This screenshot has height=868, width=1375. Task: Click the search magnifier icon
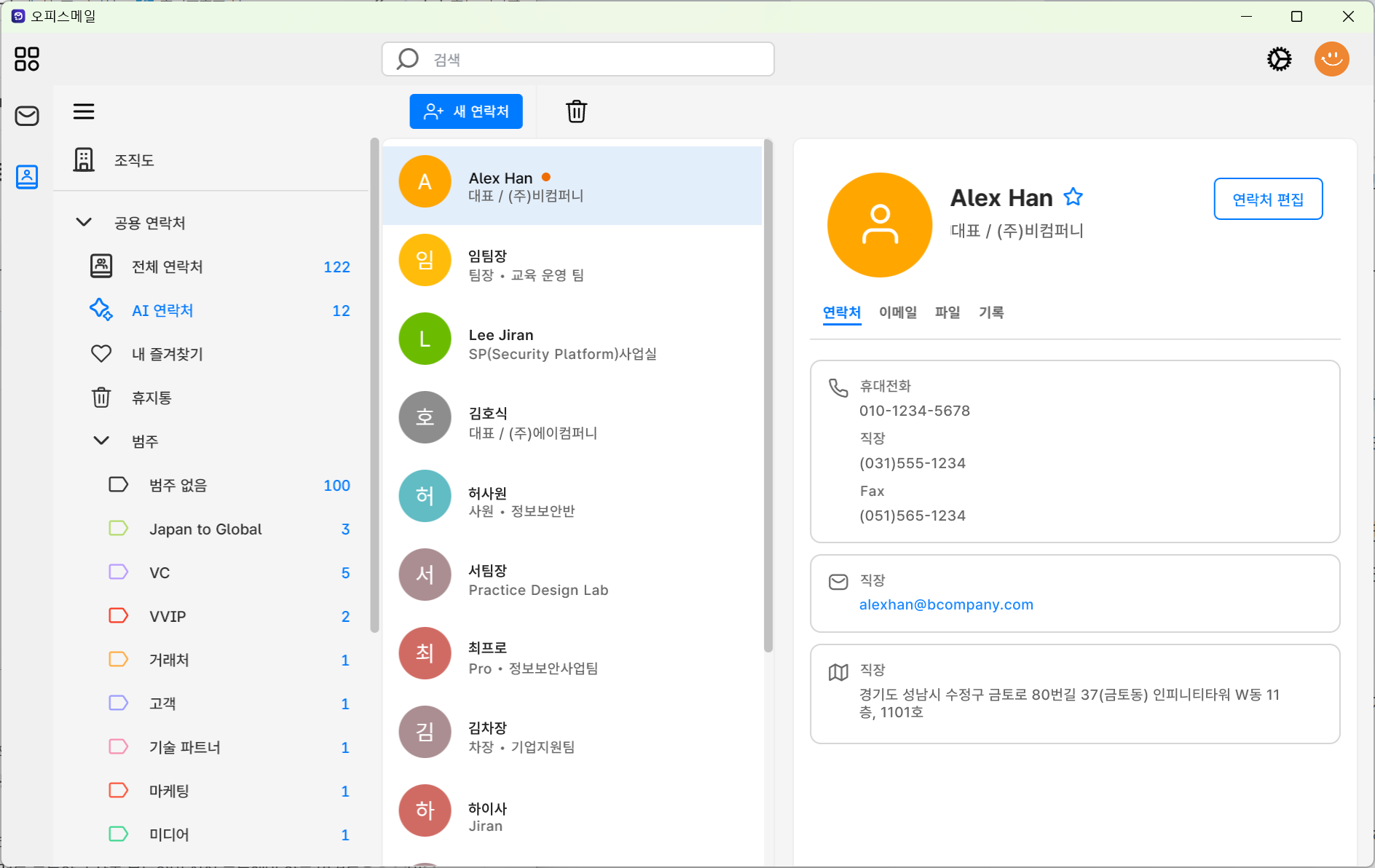tap(408, 59)
